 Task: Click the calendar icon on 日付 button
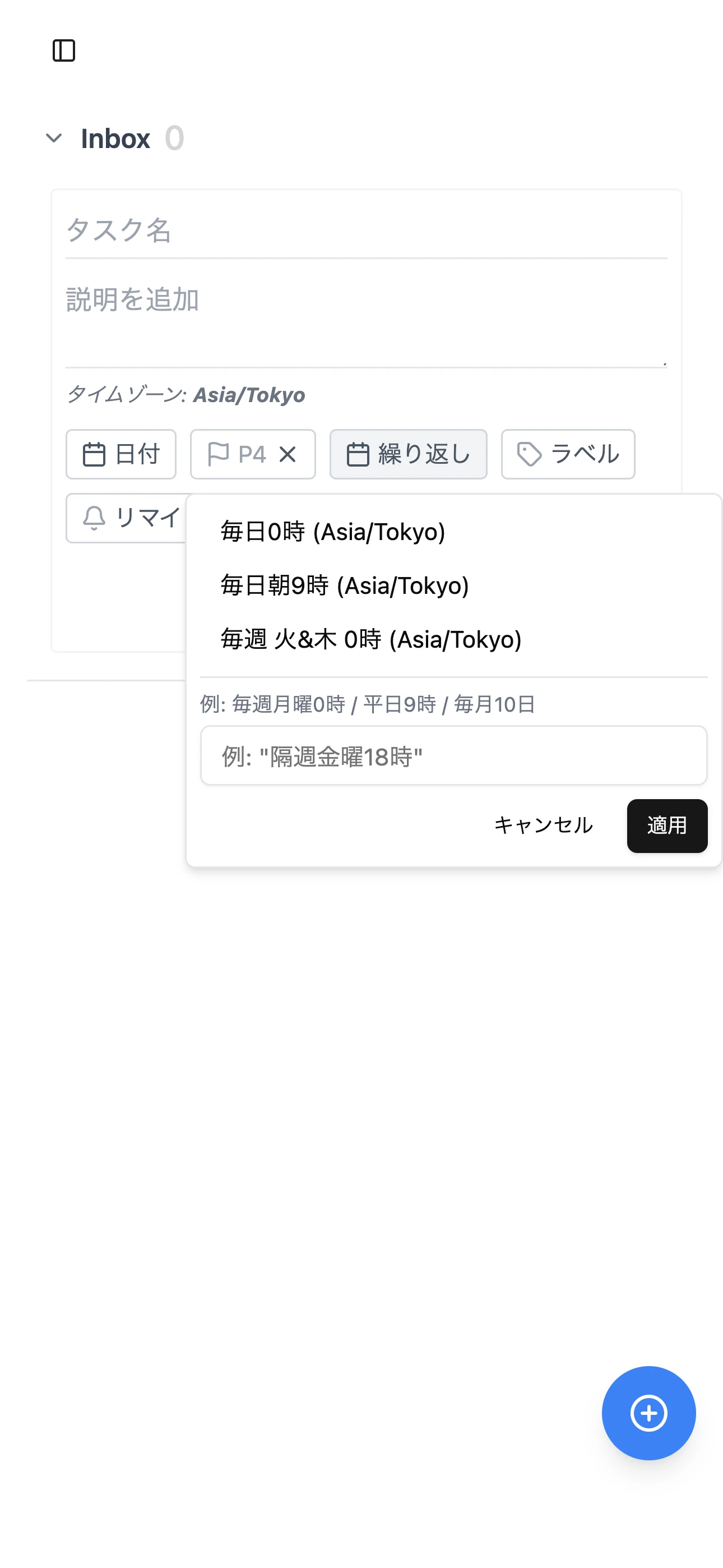click(x=94, y=455)
